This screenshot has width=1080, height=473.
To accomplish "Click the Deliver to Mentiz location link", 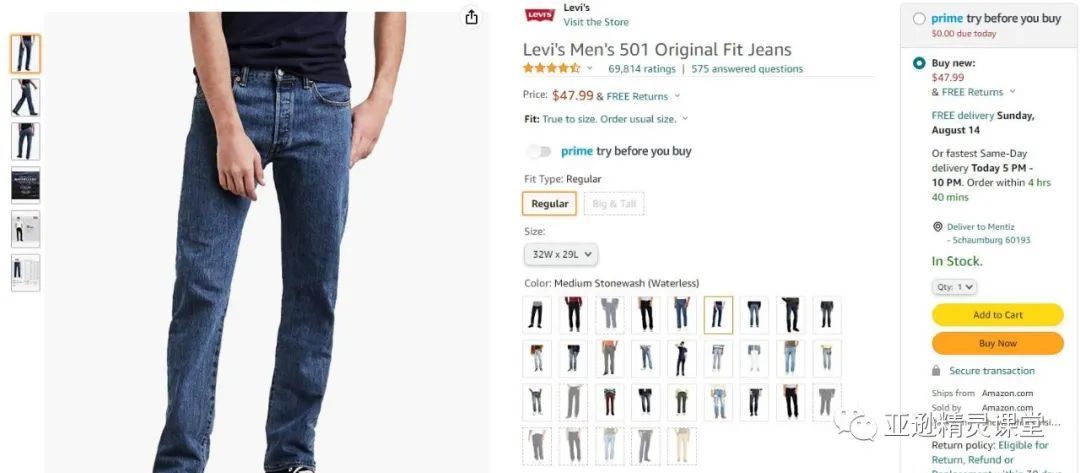I will pyautogui.click(x=981, y=227).
